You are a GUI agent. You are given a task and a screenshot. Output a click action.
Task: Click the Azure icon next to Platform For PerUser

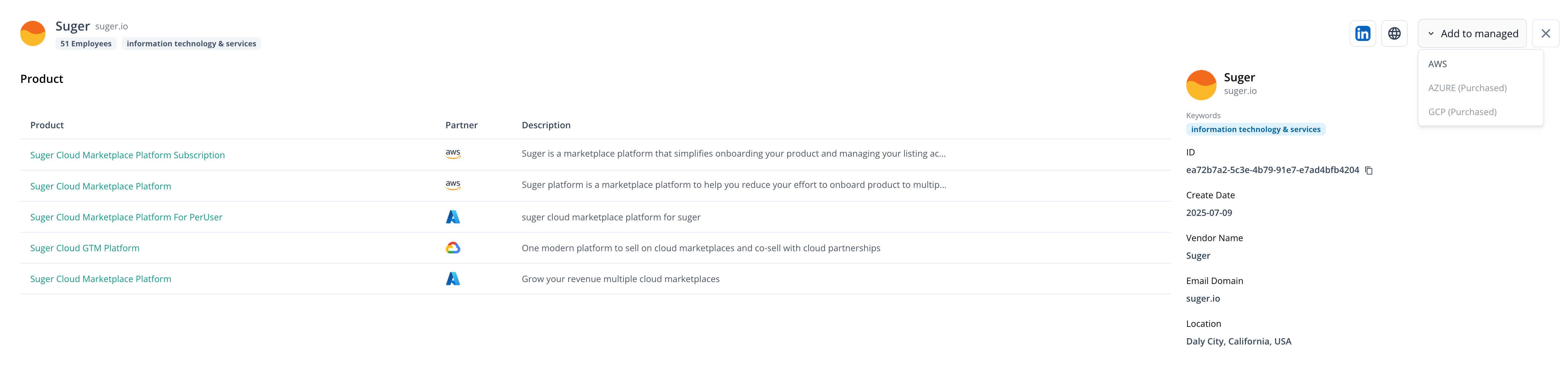pyautogui.click(x=453, y=217)
